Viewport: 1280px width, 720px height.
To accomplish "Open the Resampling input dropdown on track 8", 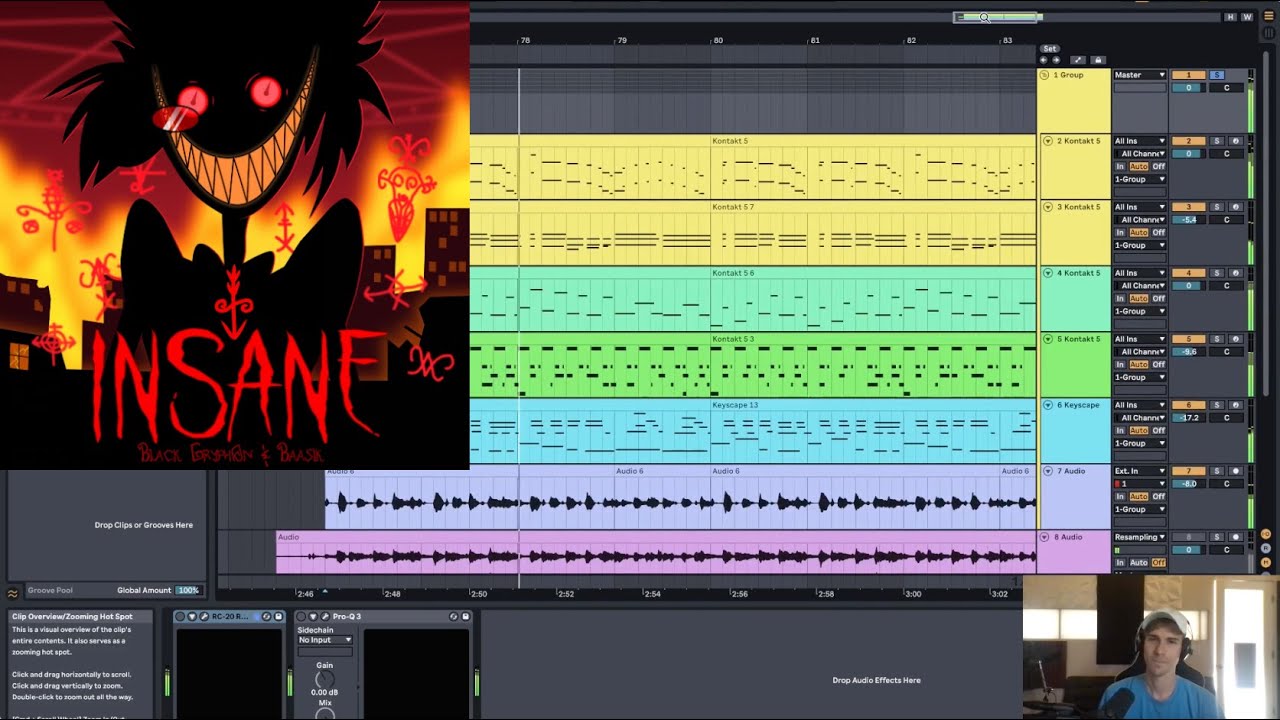I will coord(1140,537).
